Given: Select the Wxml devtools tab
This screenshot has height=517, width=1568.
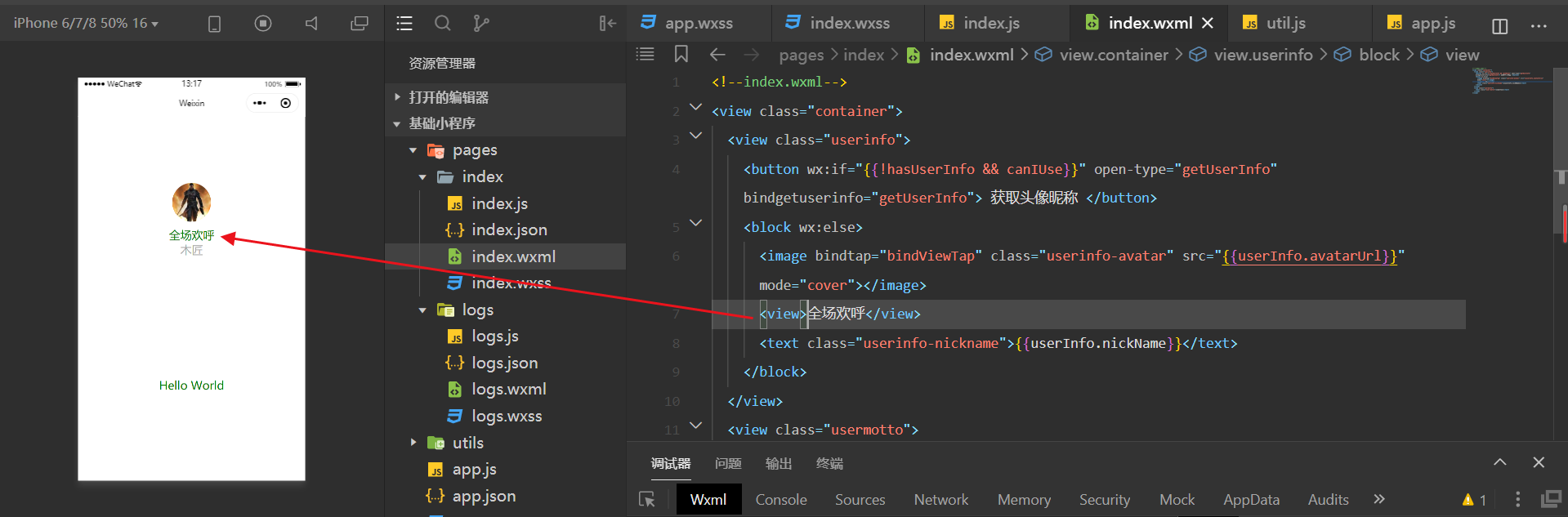Looking at the screenshot, I should click(708, 499).
